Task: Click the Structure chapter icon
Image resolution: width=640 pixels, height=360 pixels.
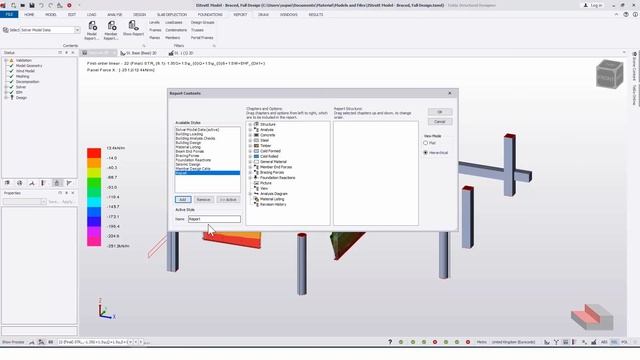Action: pos(256,124)
